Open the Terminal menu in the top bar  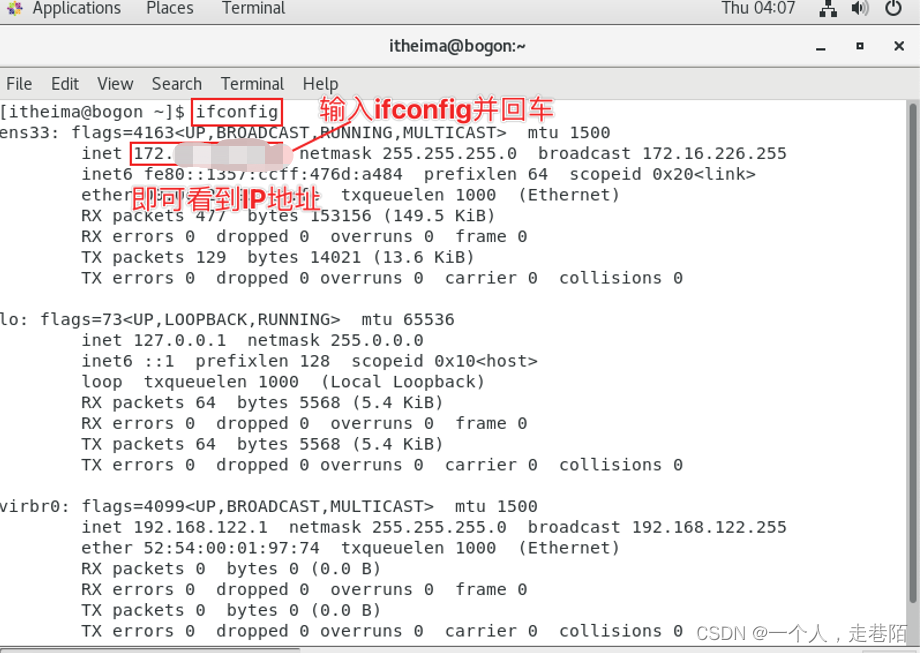[252, 9]
